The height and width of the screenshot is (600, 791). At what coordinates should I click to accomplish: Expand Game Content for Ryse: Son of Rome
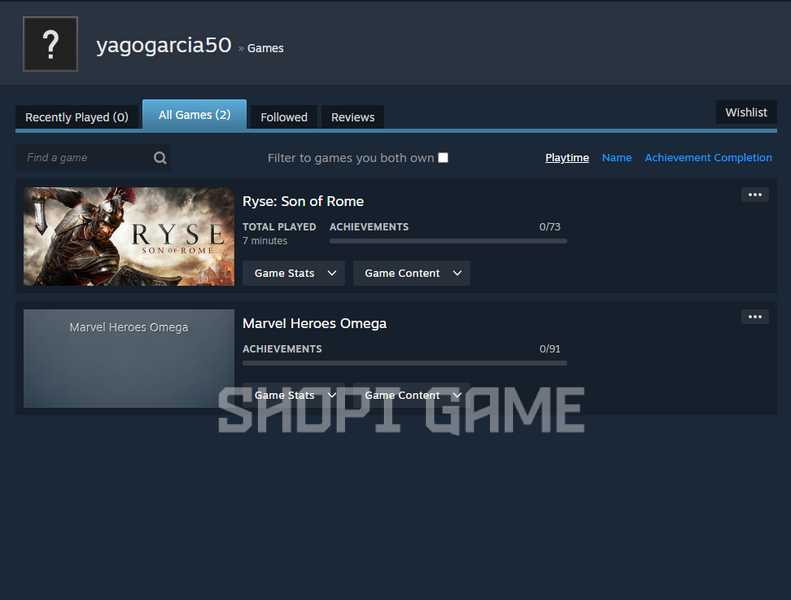pos(412,273)
